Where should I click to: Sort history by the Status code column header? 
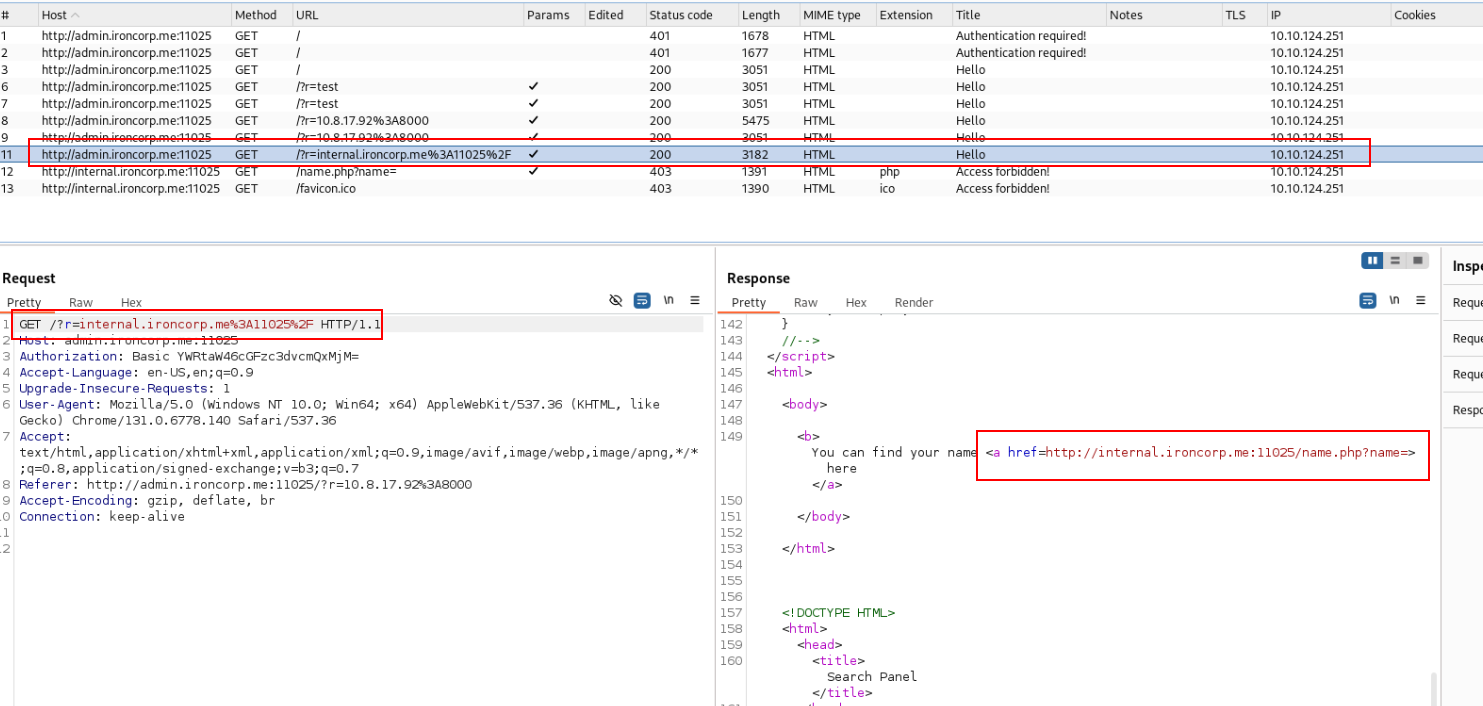(x=690, y=15)
